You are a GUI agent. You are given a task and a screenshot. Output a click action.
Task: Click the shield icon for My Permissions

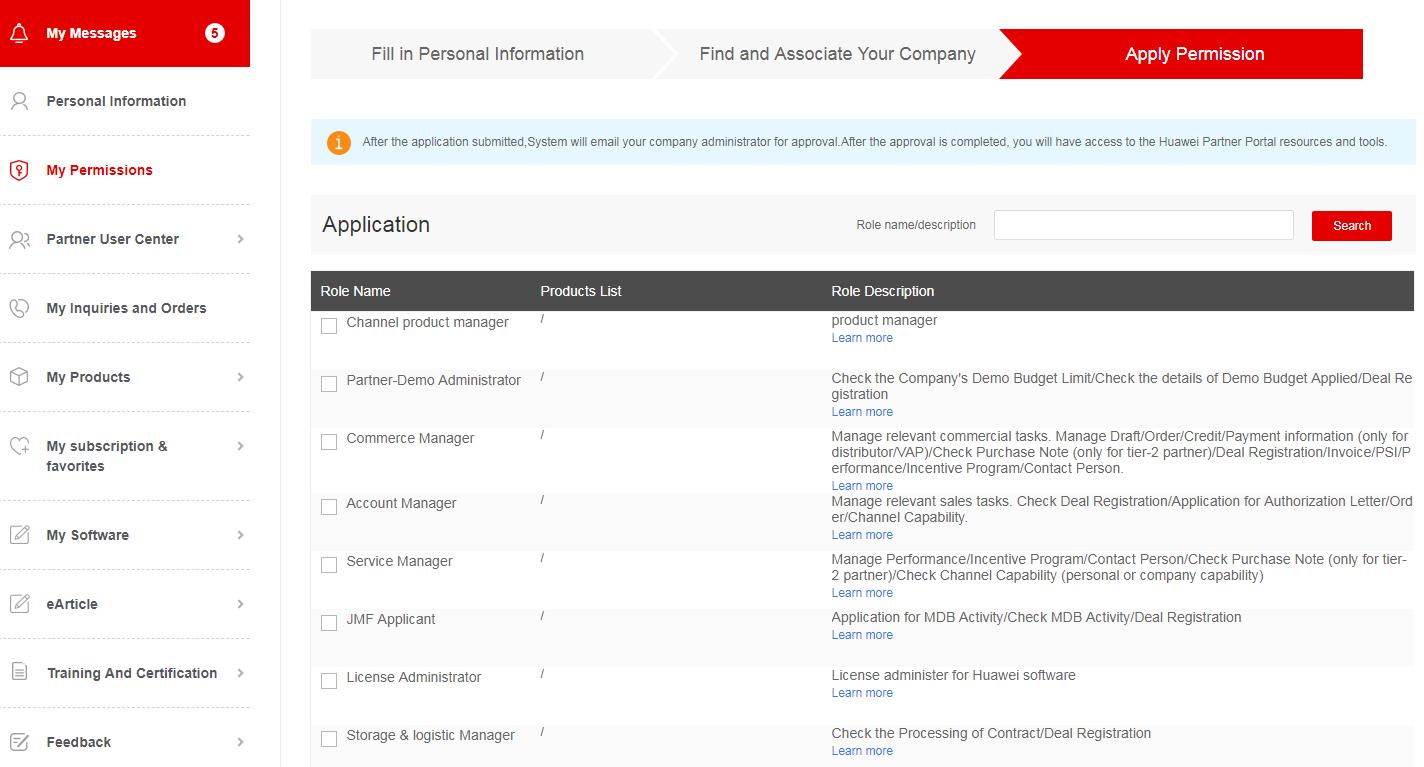19,170
